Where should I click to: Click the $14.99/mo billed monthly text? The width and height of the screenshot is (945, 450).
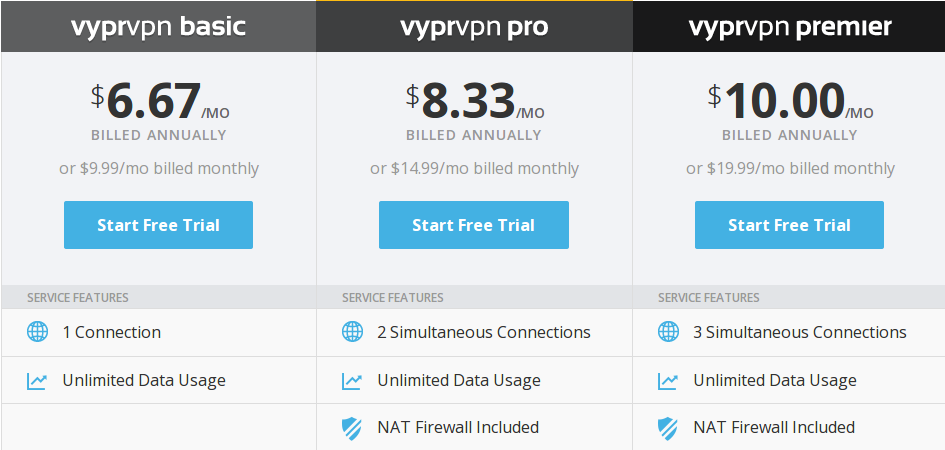pos(474,169)
